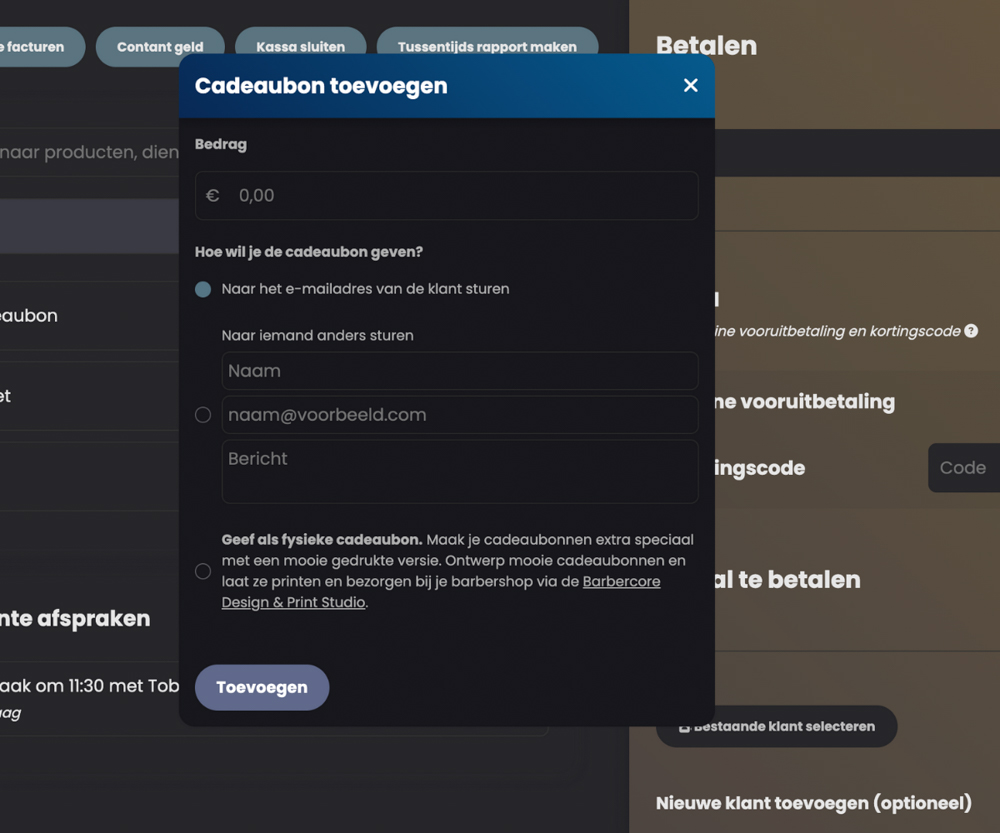Image resolution: width=1000 pixels, height=833 pixels.
Task: Click the help icon beside kortingscode text
Action: tap(971, 331)
